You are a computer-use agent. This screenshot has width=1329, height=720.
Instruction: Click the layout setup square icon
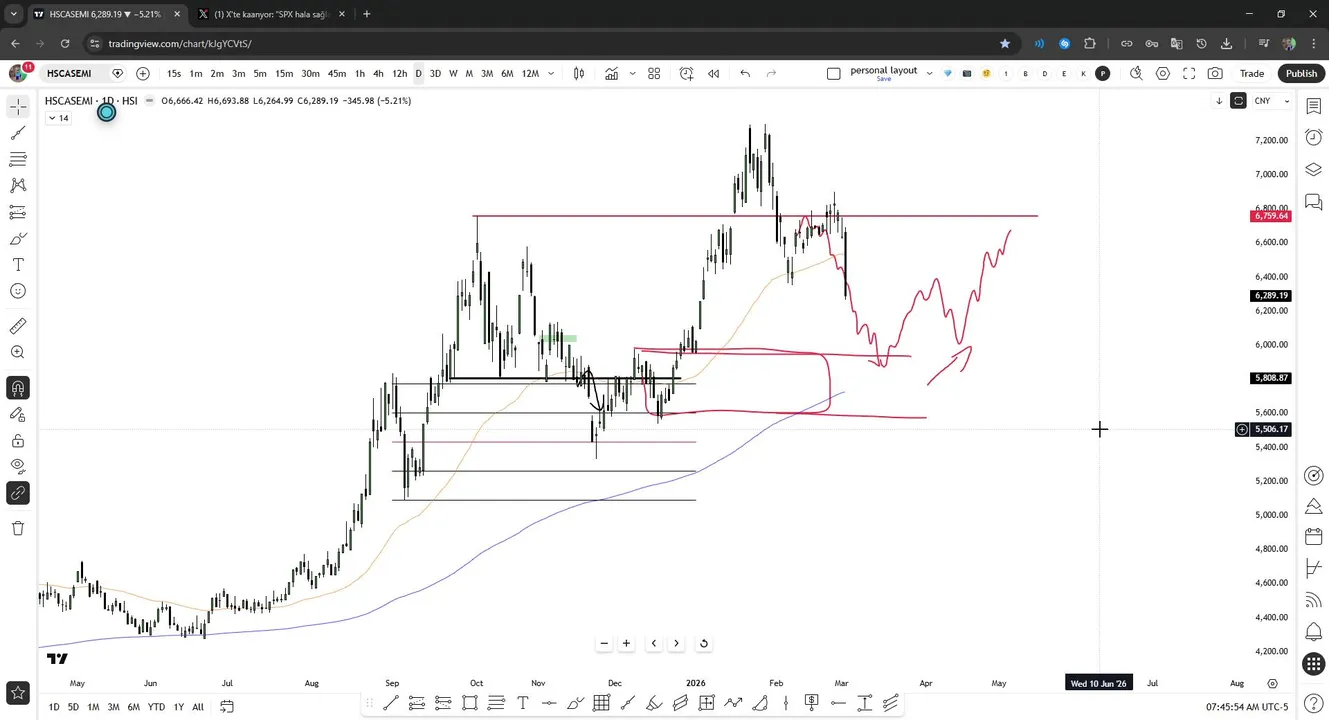[834, 73]
